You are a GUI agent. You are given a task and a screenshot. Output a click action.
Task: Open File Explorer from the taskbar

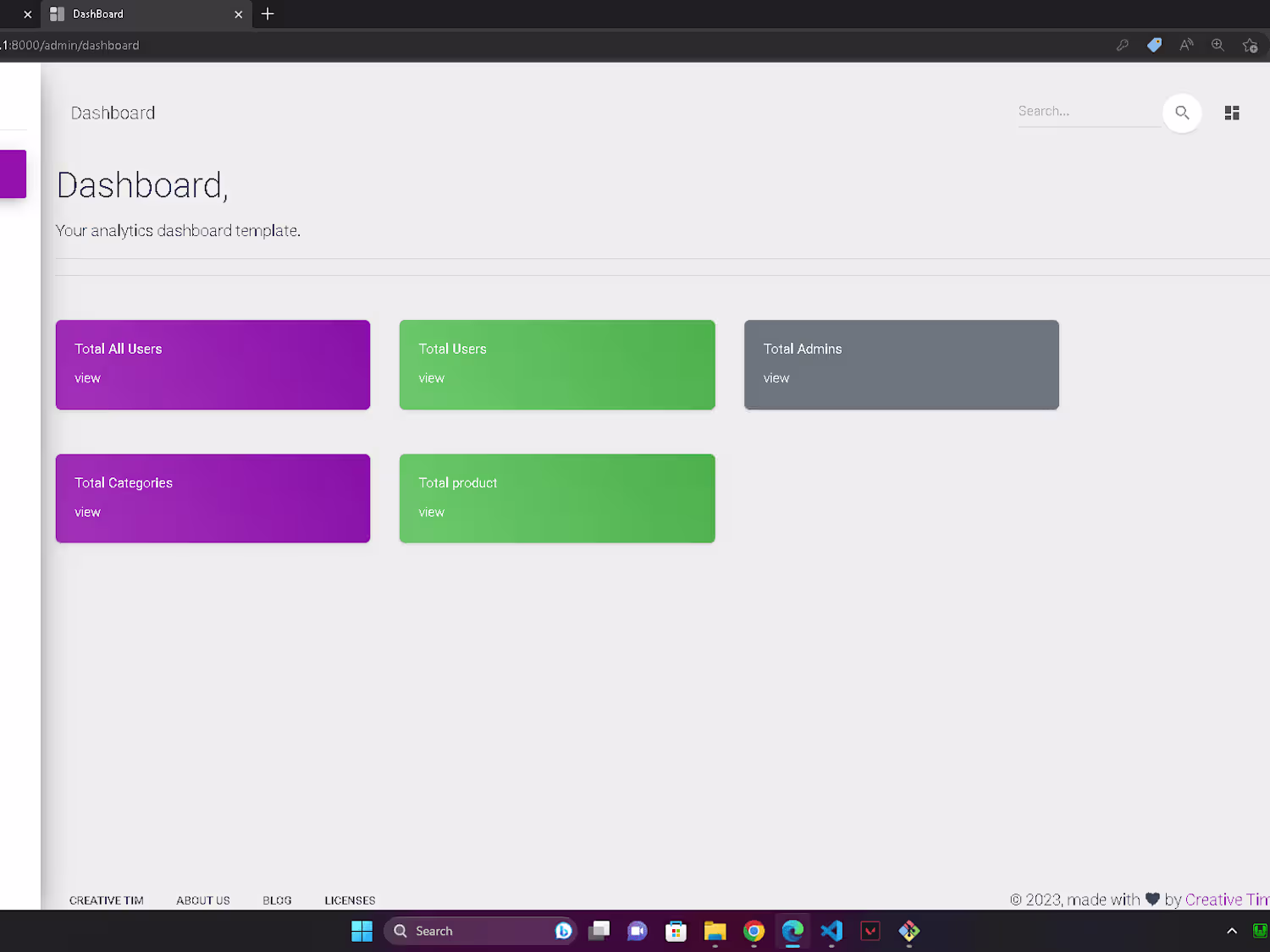pos(715,931)
